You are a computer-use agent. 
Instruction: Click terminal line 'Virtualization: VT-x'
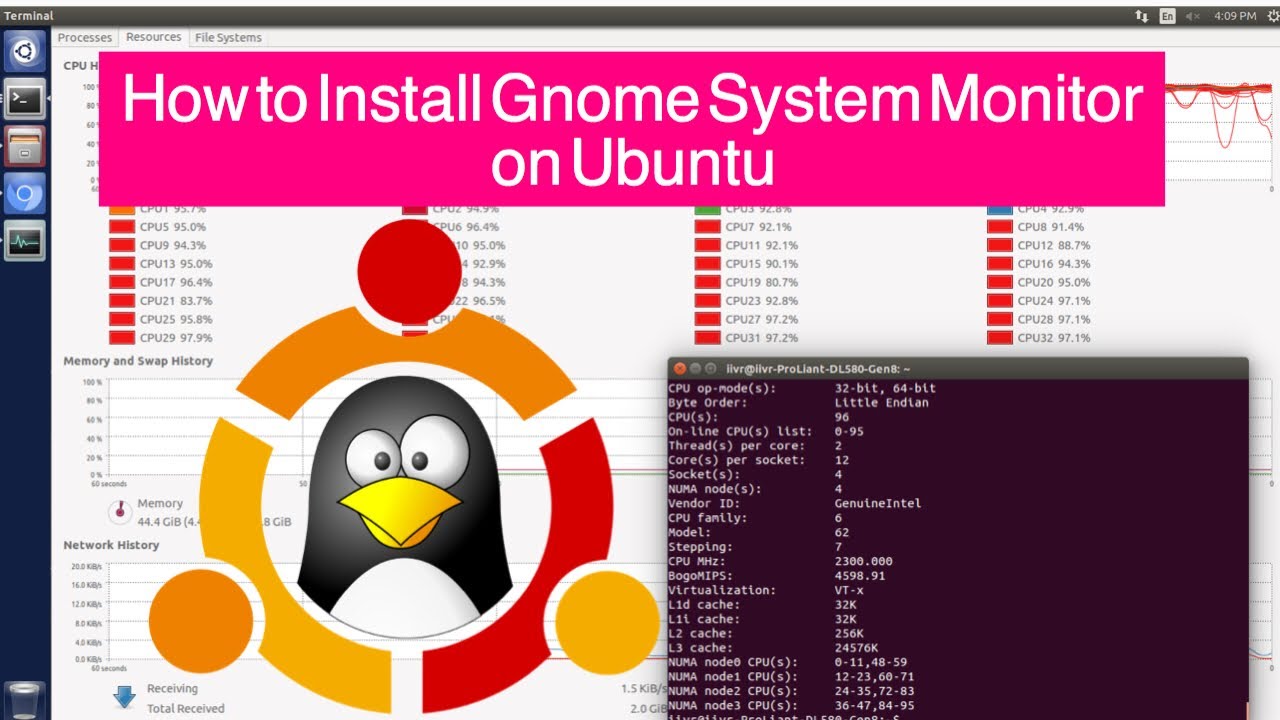pos(766,590)
